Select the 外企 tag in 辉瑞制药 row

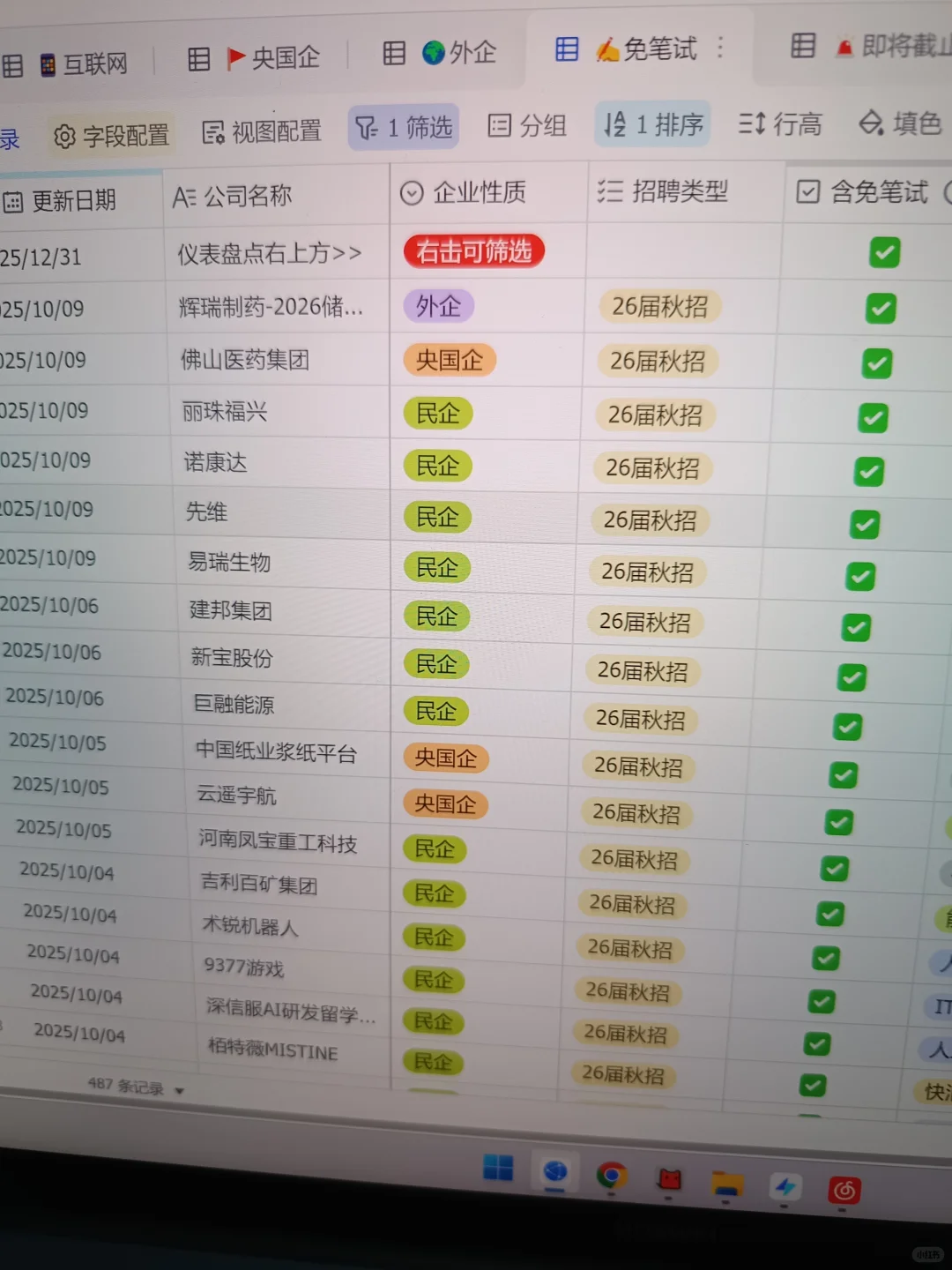point(439,306)
